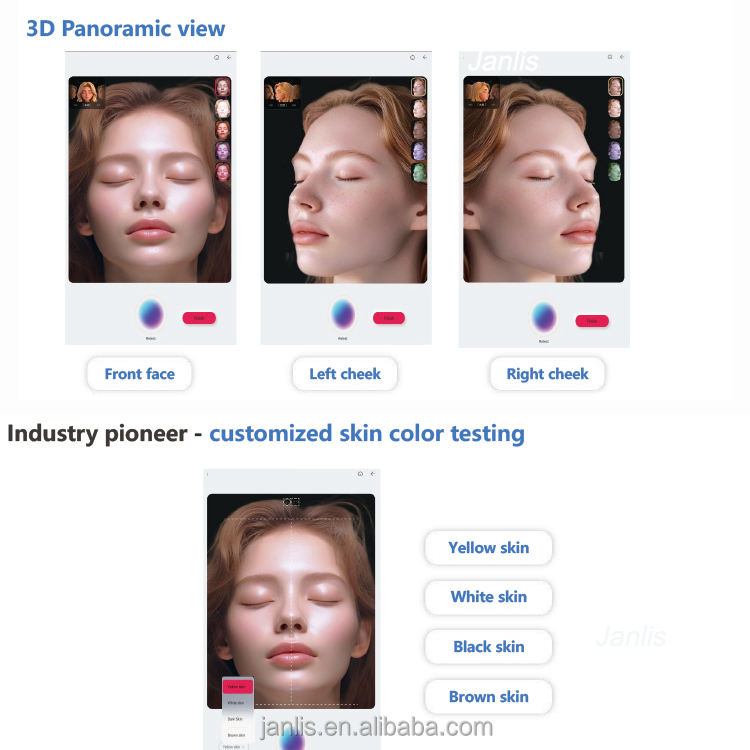Click the red pill button in Left cheek screen

point(389,318)
